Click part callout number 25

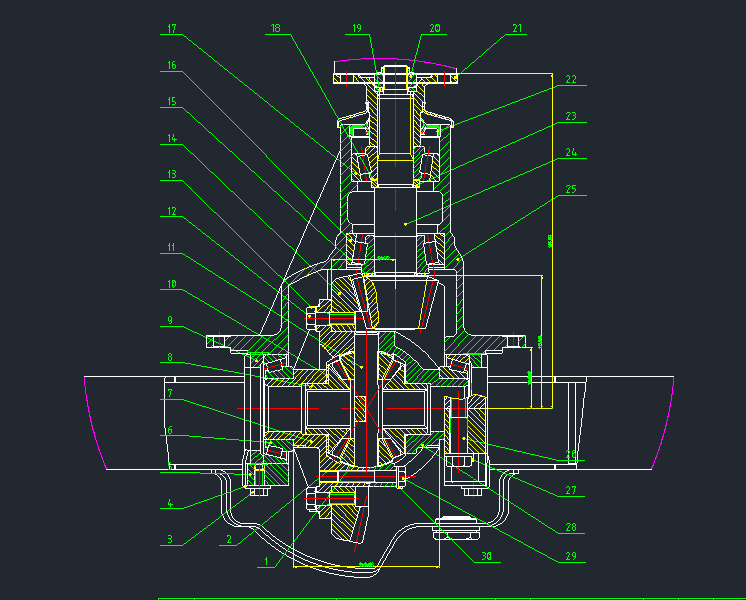(571, 189)
